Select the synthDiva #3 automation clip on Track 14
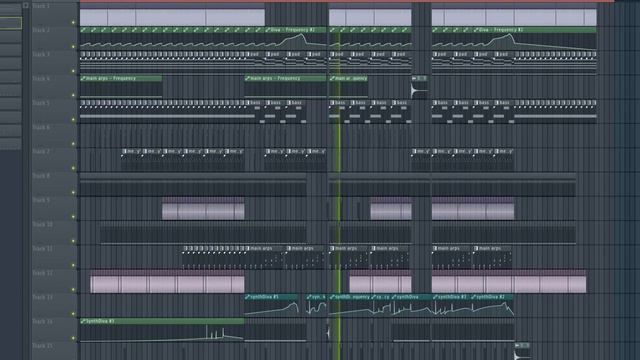 162,330
